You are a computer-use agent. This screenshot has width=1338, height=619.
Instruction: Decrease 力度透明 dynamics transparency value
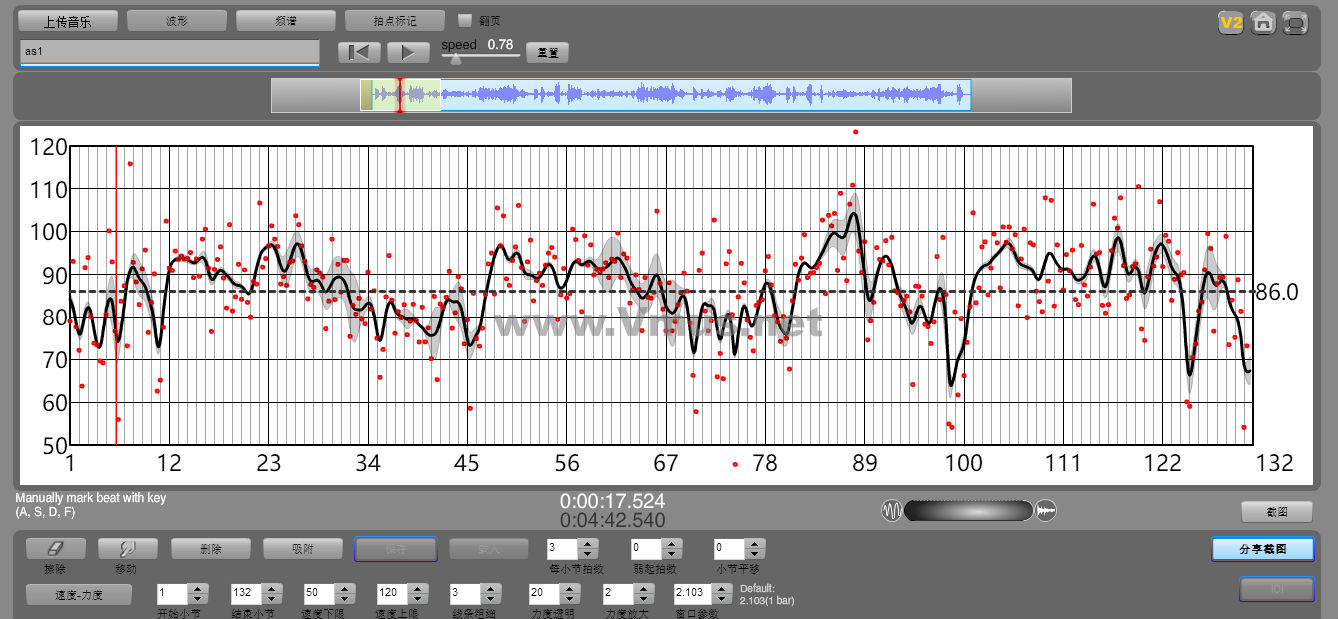click(x=572, y=598)
